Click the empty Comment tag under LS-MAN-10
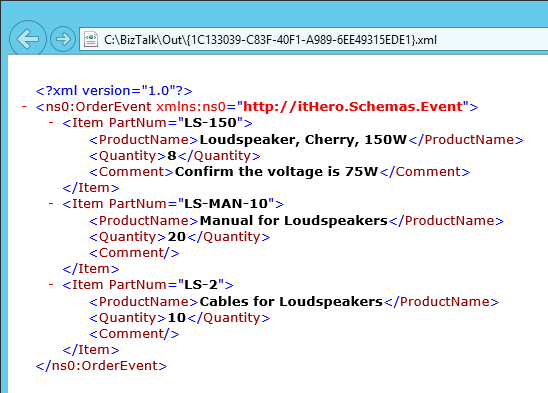Screen dimensions: 548x393 pyautogui.click(x=134, y=253)
